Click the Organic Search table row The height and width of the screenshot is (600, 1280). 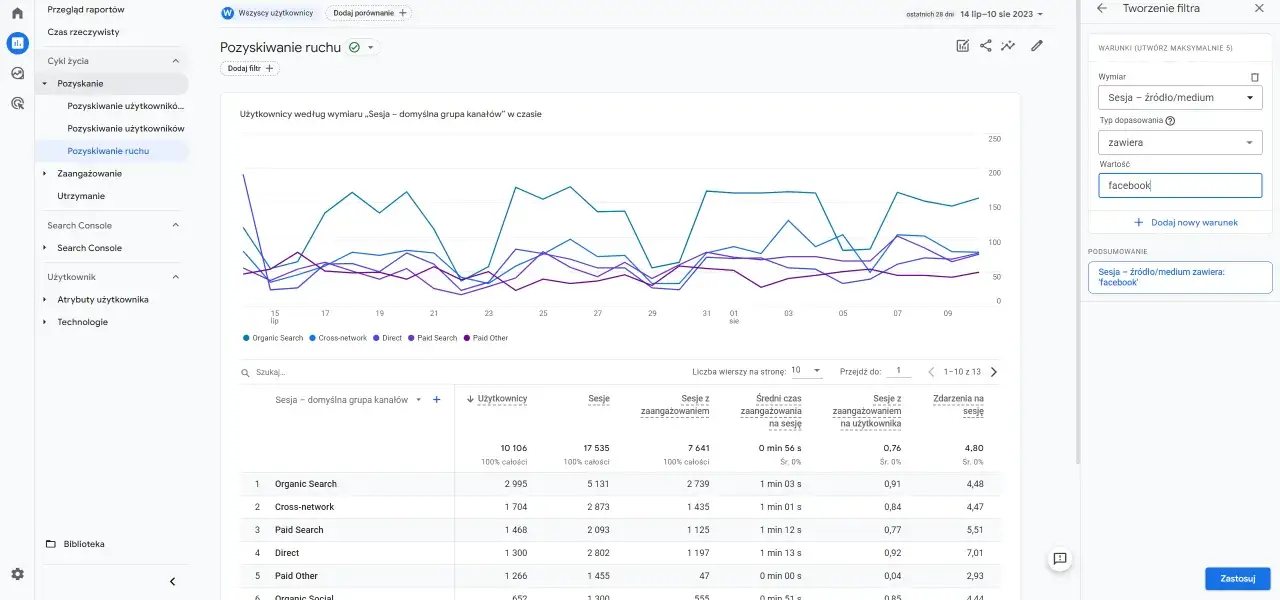coord(620,484)
